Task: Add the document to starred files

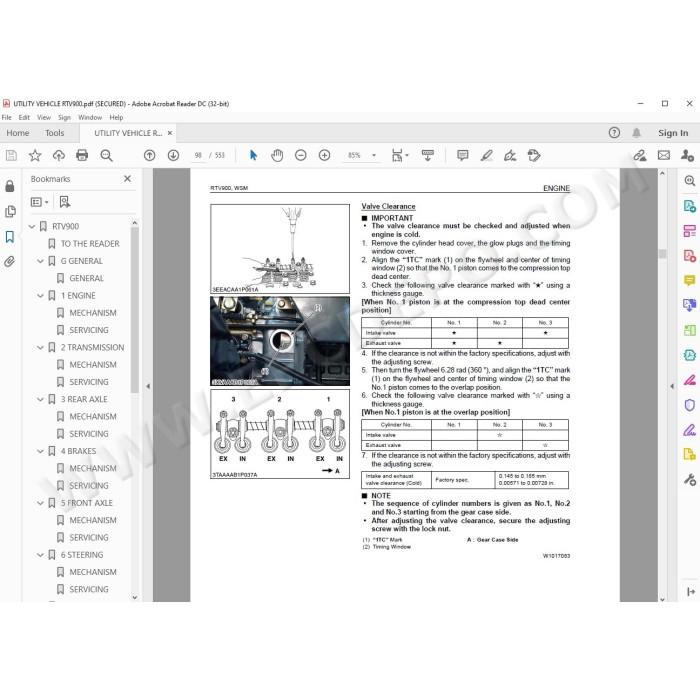Action: tap(35, 155)
